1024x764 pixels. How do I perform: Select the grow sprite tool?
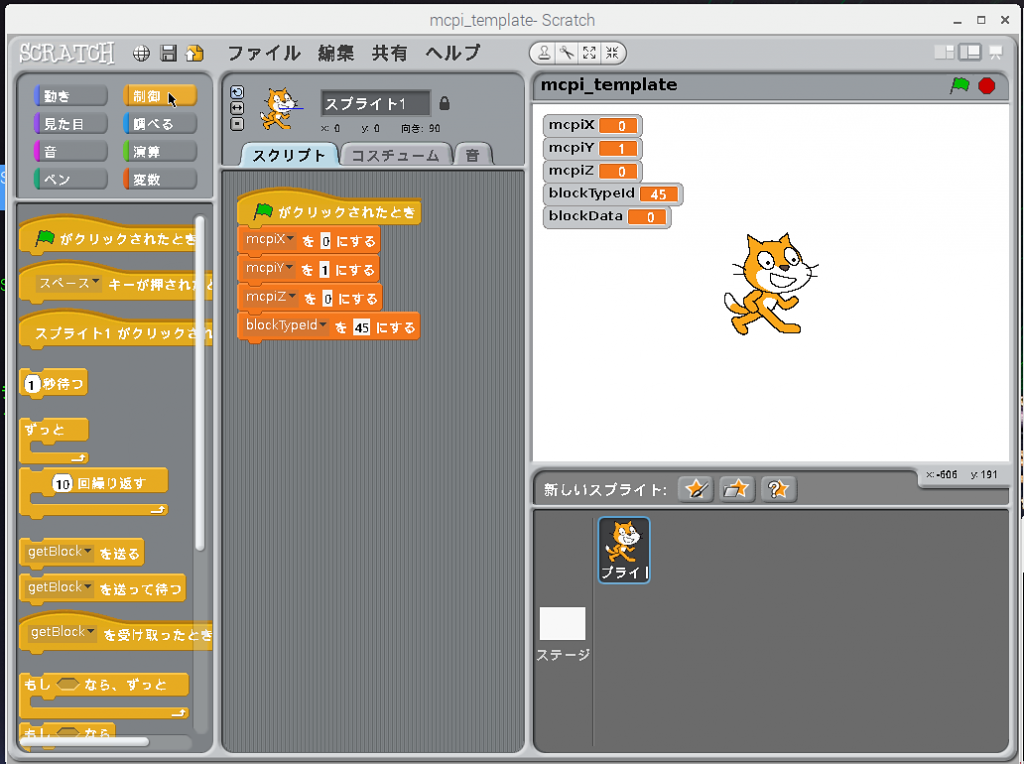(x=589, y=53)
